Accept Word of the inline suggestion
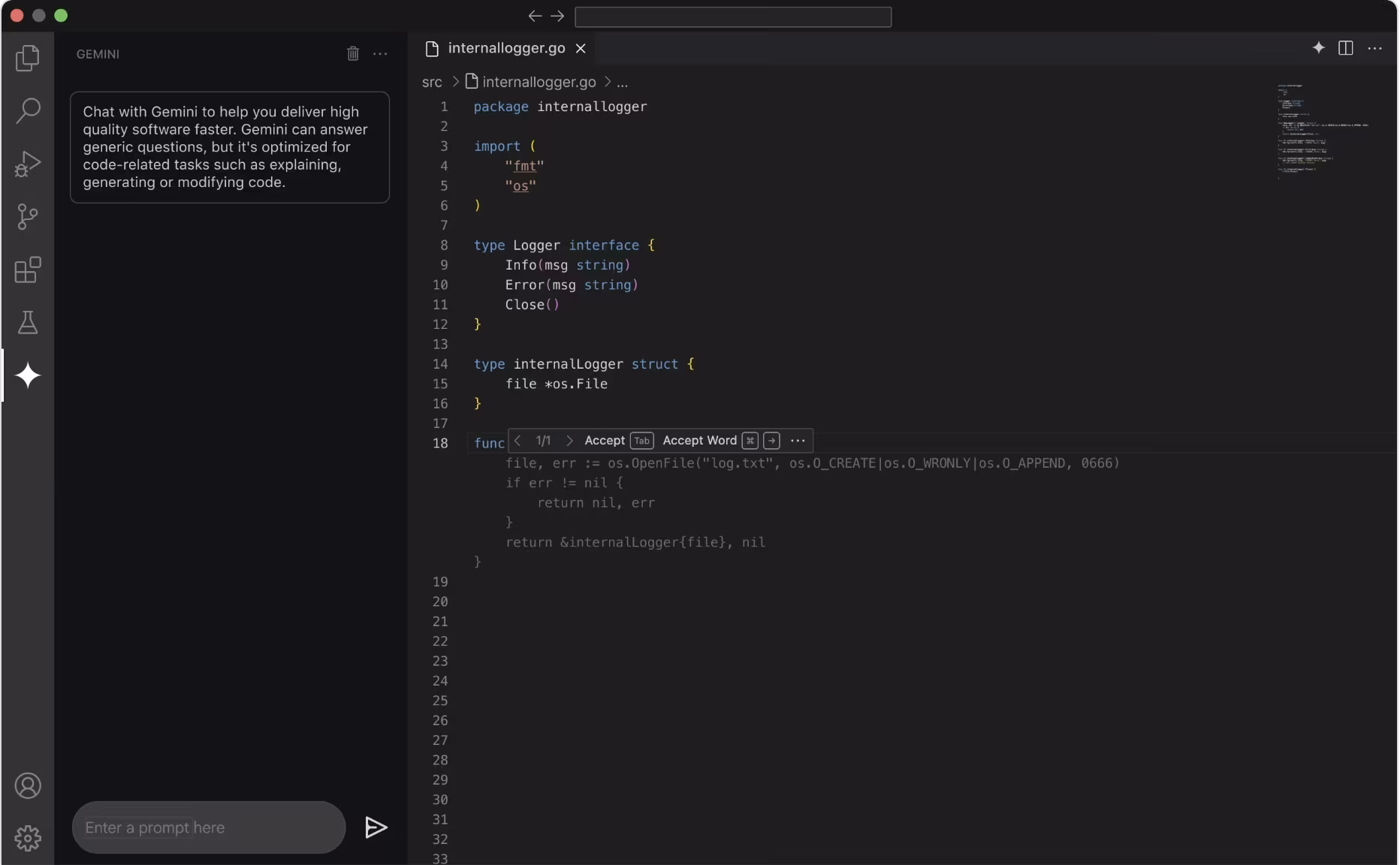The image size is (1400, 865). (721, 441)
